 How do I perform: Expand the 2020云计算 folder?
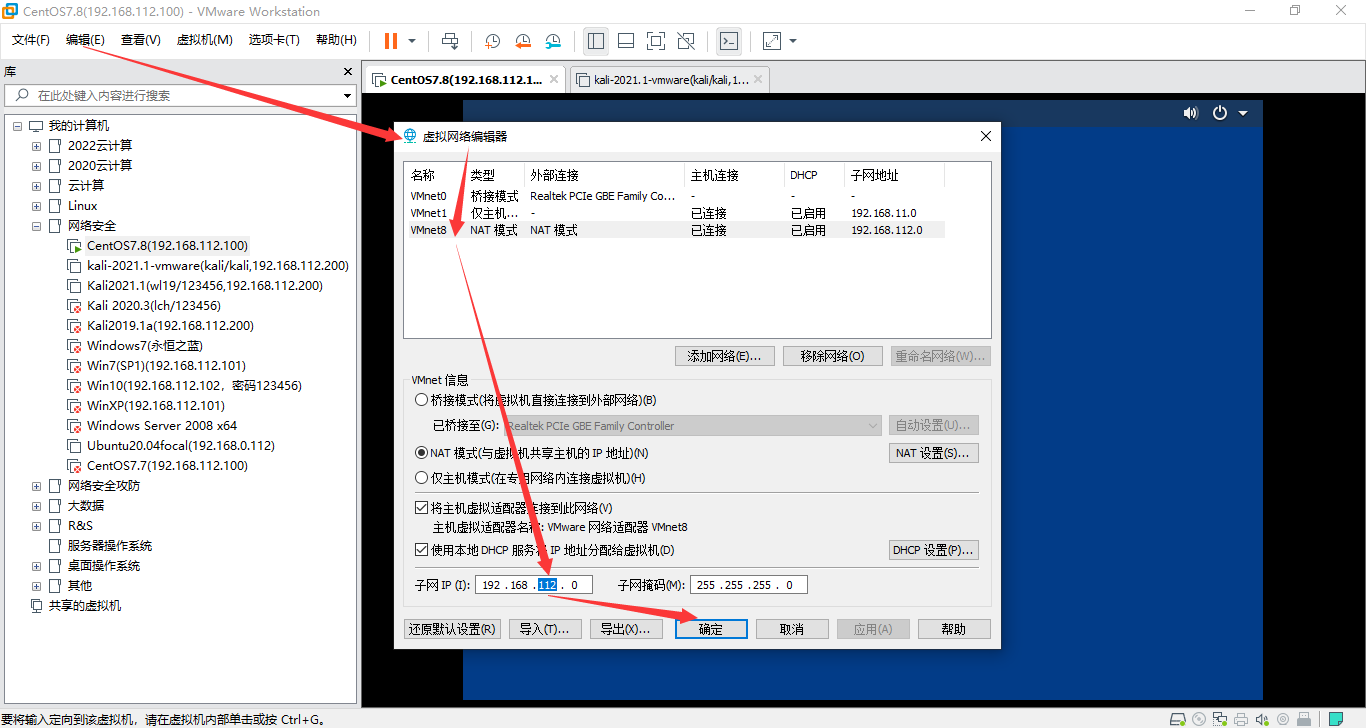pyautogui.click(x=37, y=166)
